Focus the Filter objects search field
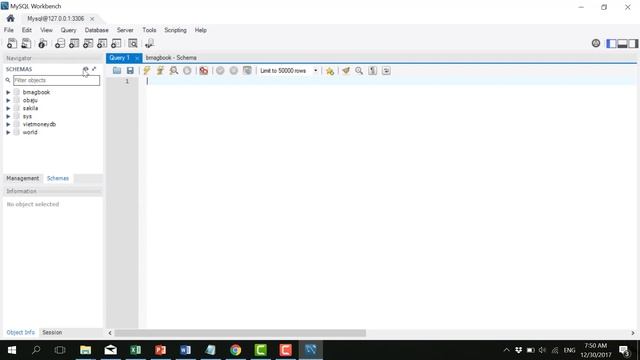Viewport: 640px width, 360px height. tap(56, 80)
